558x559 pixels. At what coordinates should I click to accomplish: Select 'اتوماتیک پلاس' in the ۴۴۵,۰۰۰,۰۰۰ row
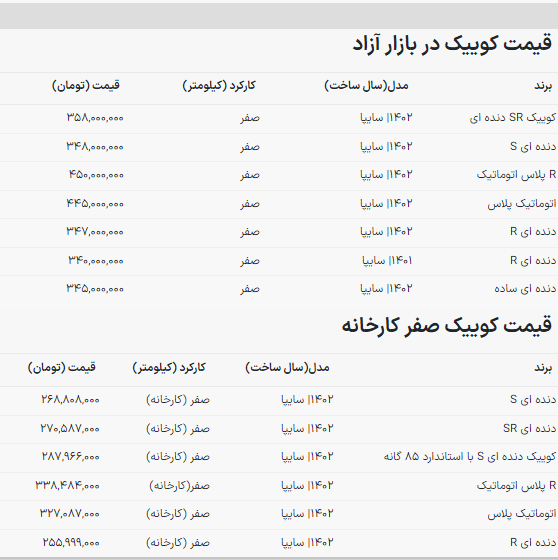tap(522, 204)
